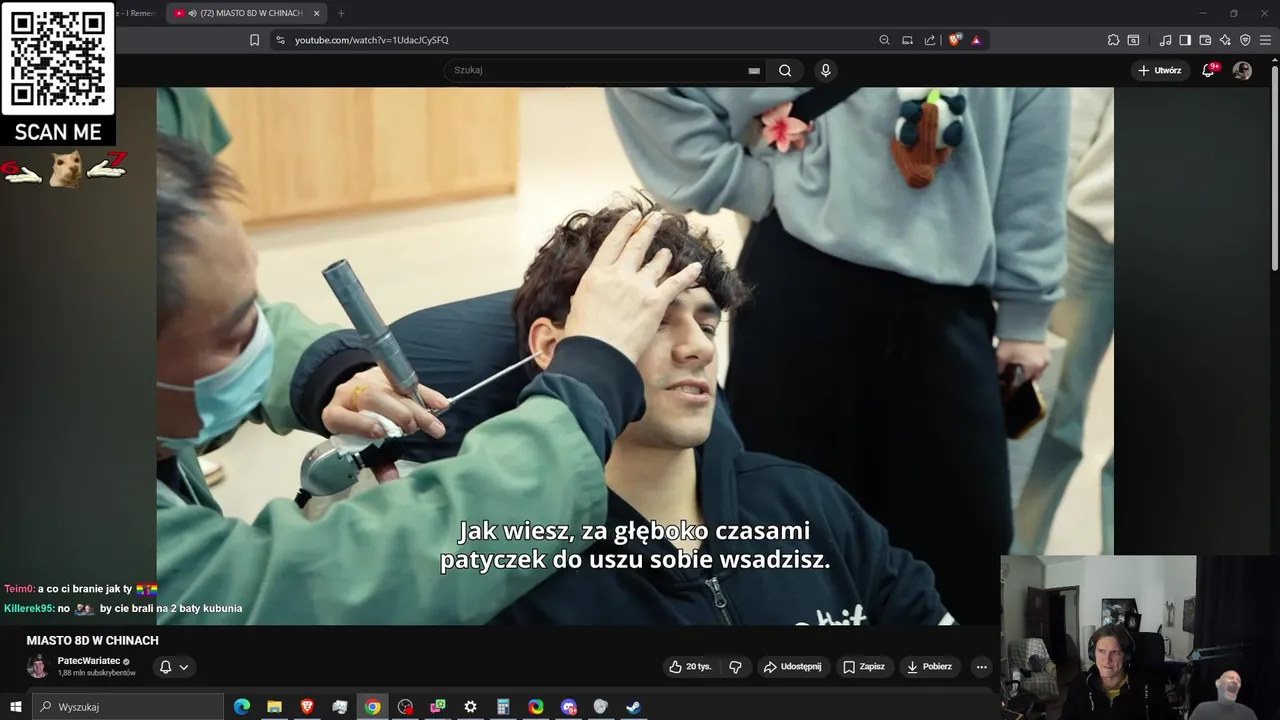
Task: Click video title MIASTO 8D W CHINACH
Action: tap(92, 640)
